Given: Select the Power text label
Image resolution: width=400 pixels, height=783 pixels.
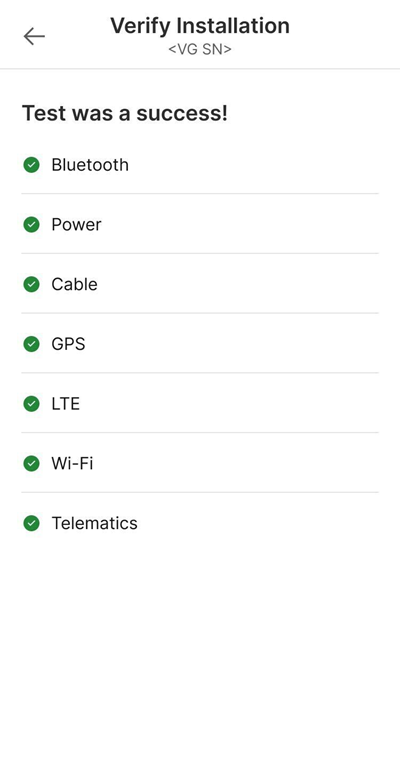Looking at the screenshot, I should tap(76, 225).
